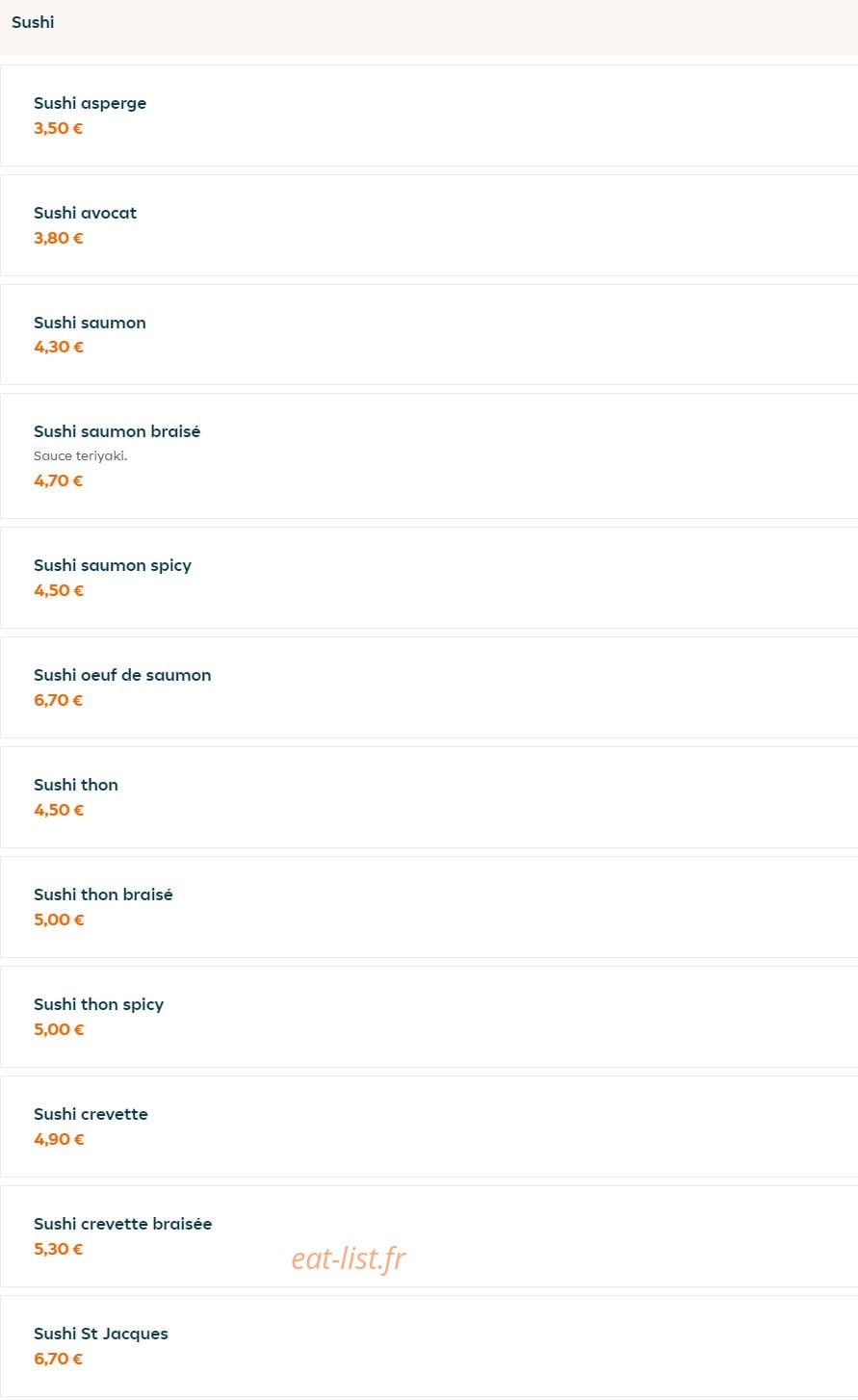Click the 3,80 € price for avocat
The height and width of the screenshot is (1400, 858).
59,238
